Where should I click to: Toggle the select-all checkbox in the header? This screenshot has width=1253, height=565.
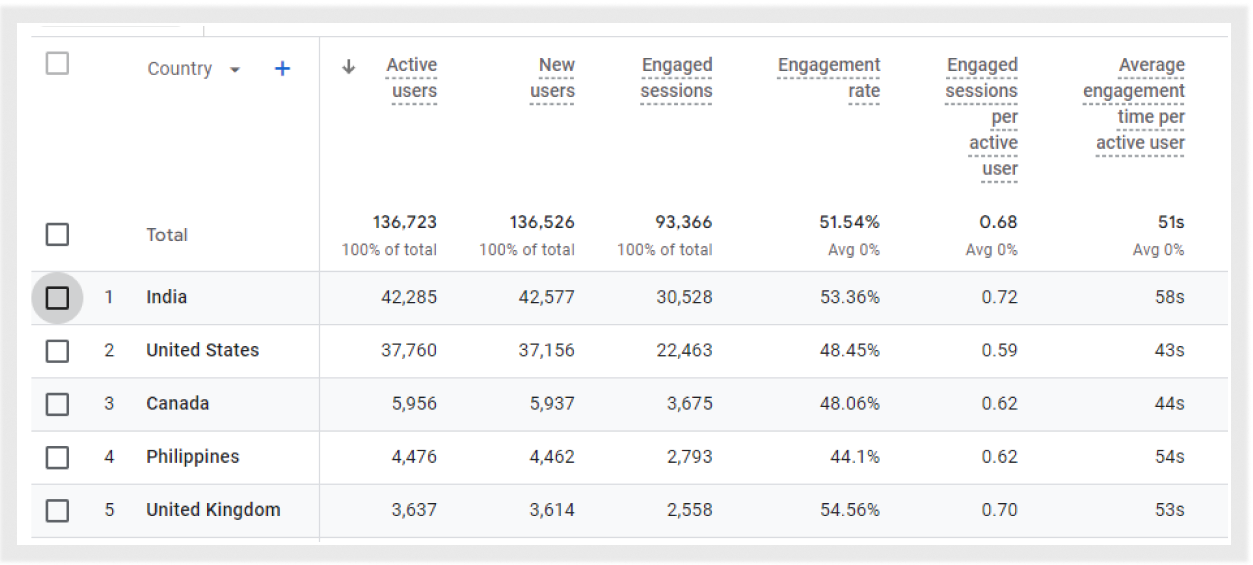tap(58, 64)
